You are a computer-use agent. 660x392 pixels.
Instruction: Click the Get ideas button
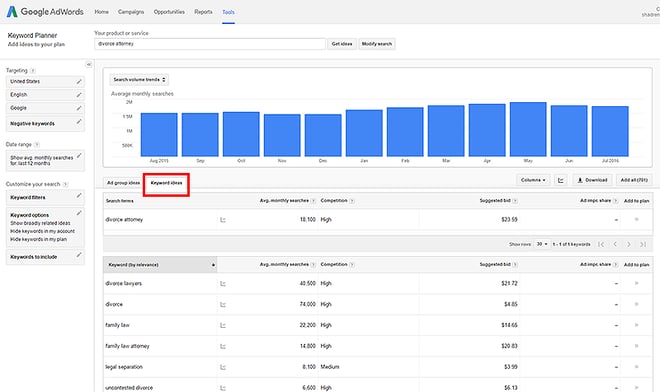coord(342,44)
